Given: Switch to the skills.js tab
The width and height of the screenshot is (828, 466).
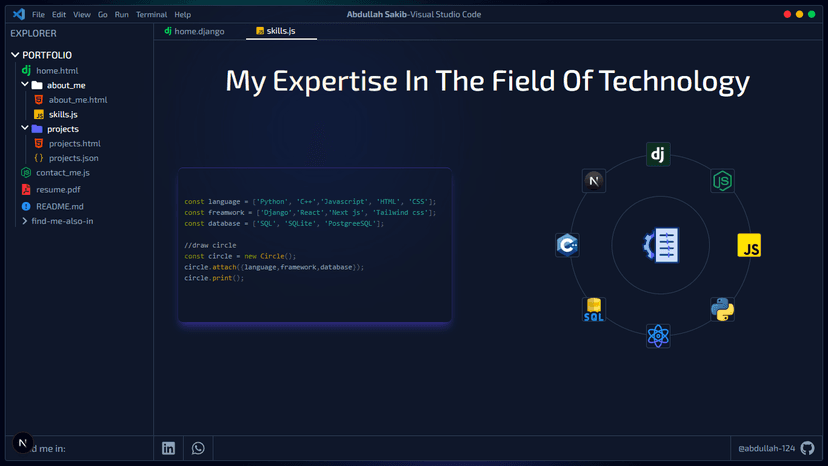Looking at the screenshot, I should (x=281, y=31).
